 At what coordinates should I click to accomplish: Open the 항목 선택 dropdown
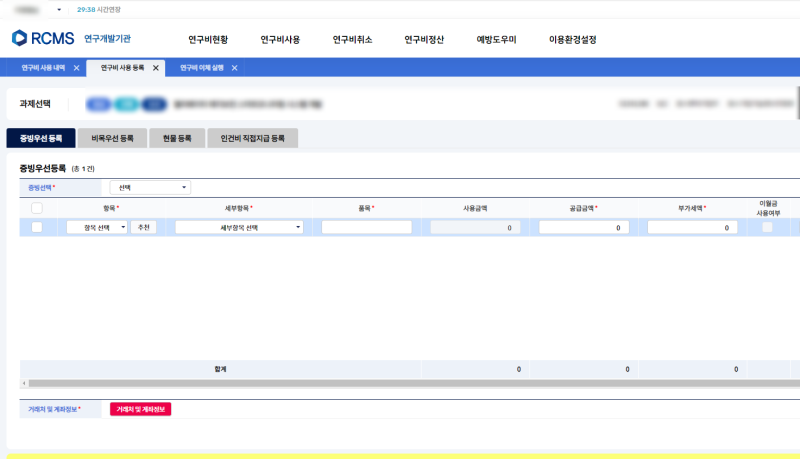coord(97,227)
